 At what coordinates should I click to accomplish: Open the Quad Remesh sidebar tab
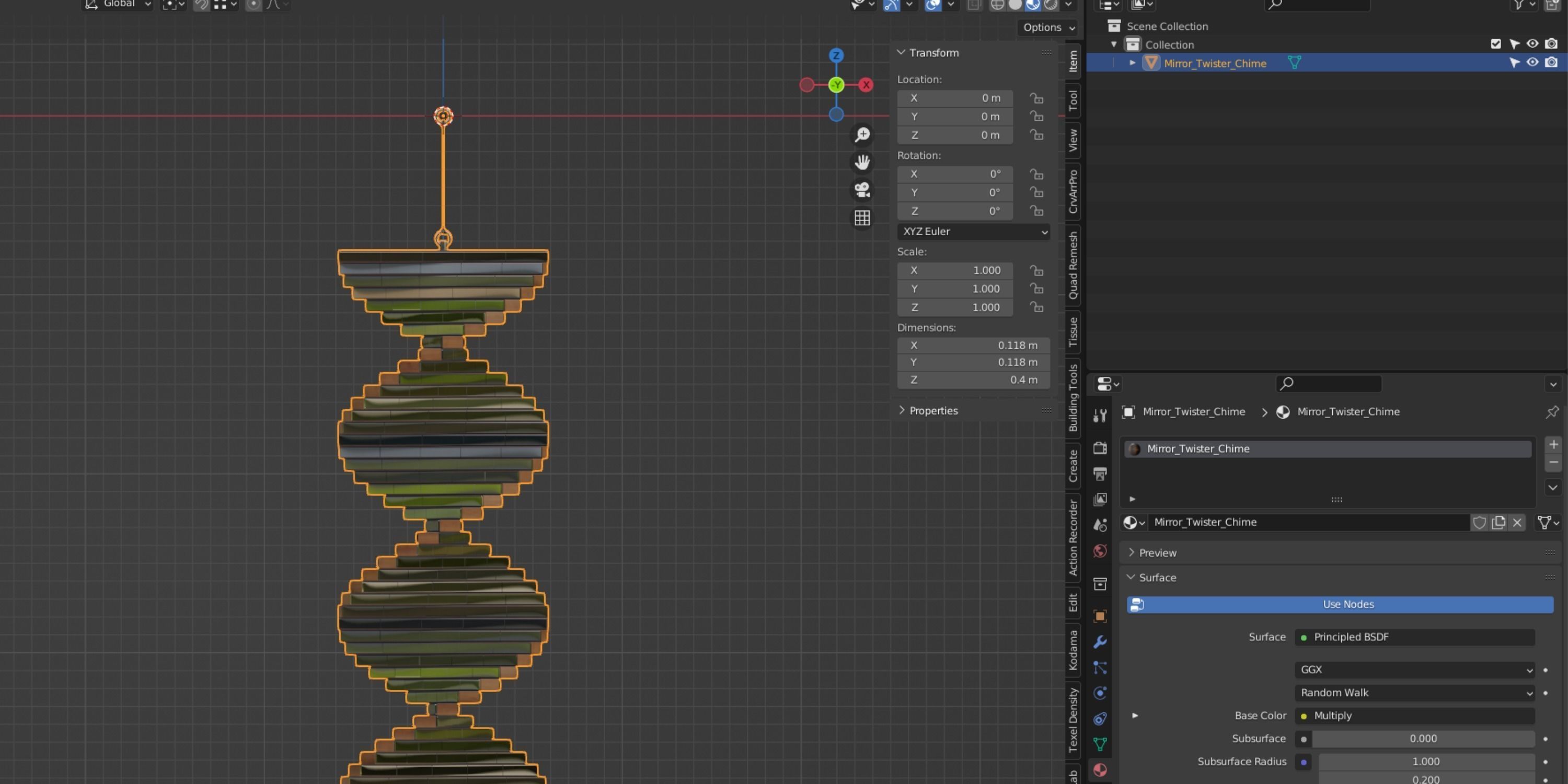coord(1073,266)
